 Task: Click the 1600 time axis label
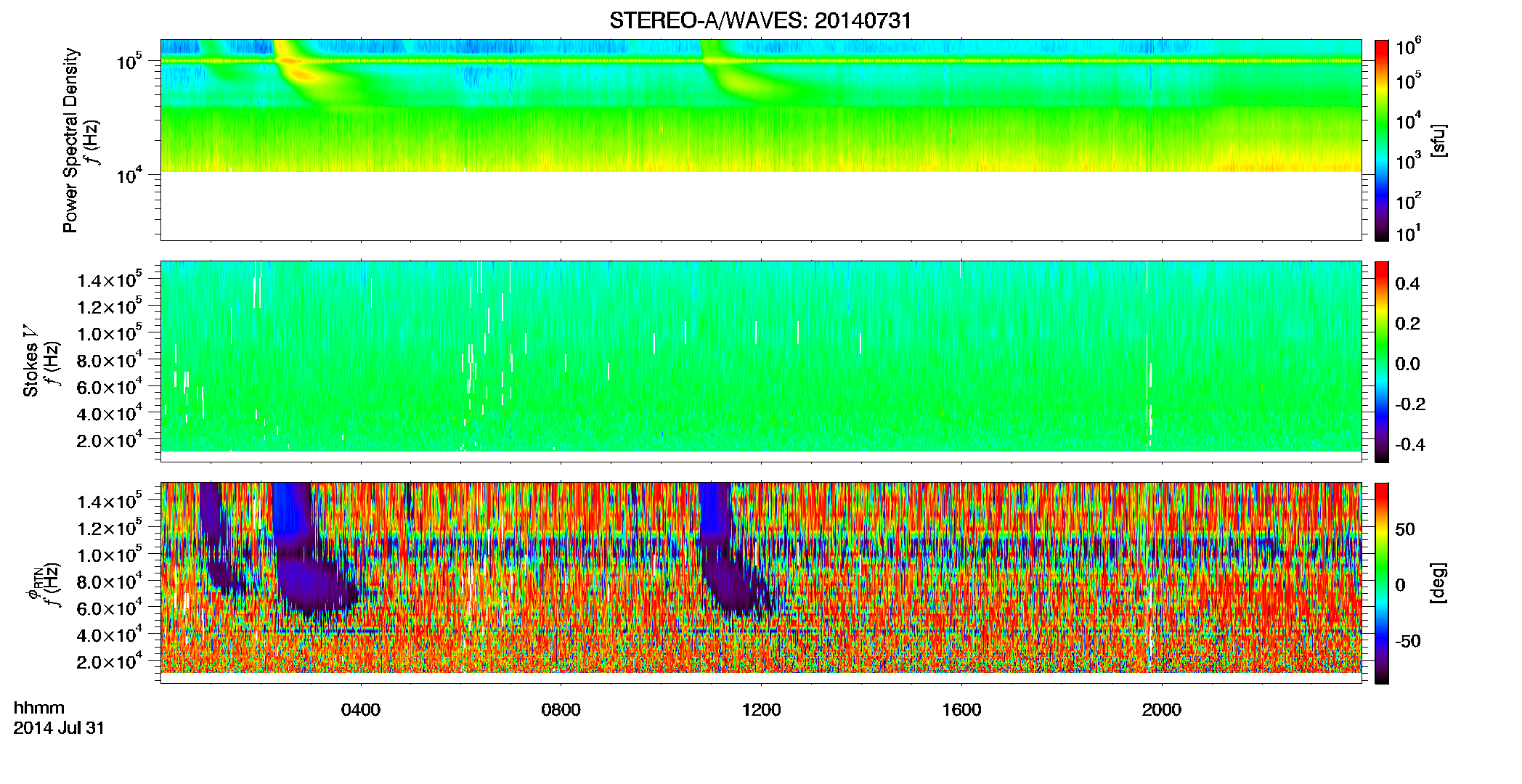click(x=961, y=710)
